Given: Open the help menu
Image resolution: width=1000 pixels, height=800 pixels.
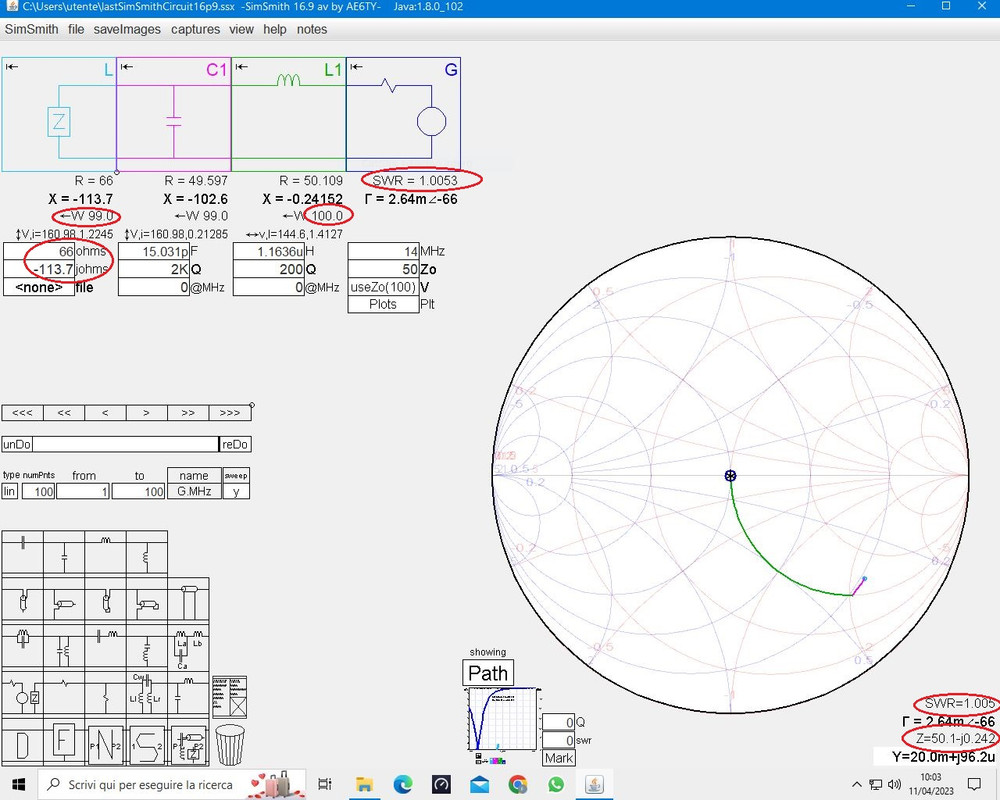Looking at the screenshot, I should 275,29.
